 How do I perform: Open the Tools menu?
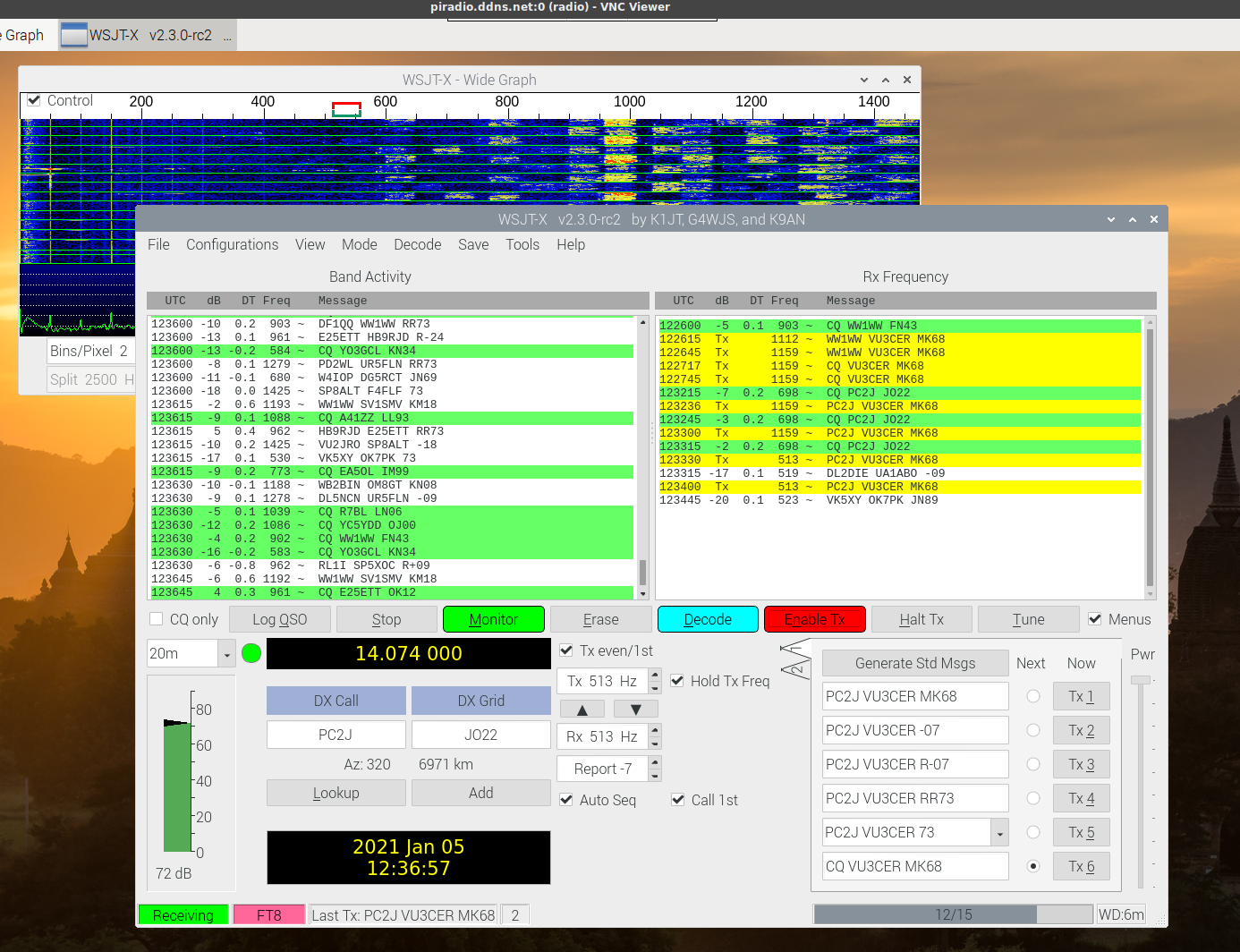[x=522, y=244]
